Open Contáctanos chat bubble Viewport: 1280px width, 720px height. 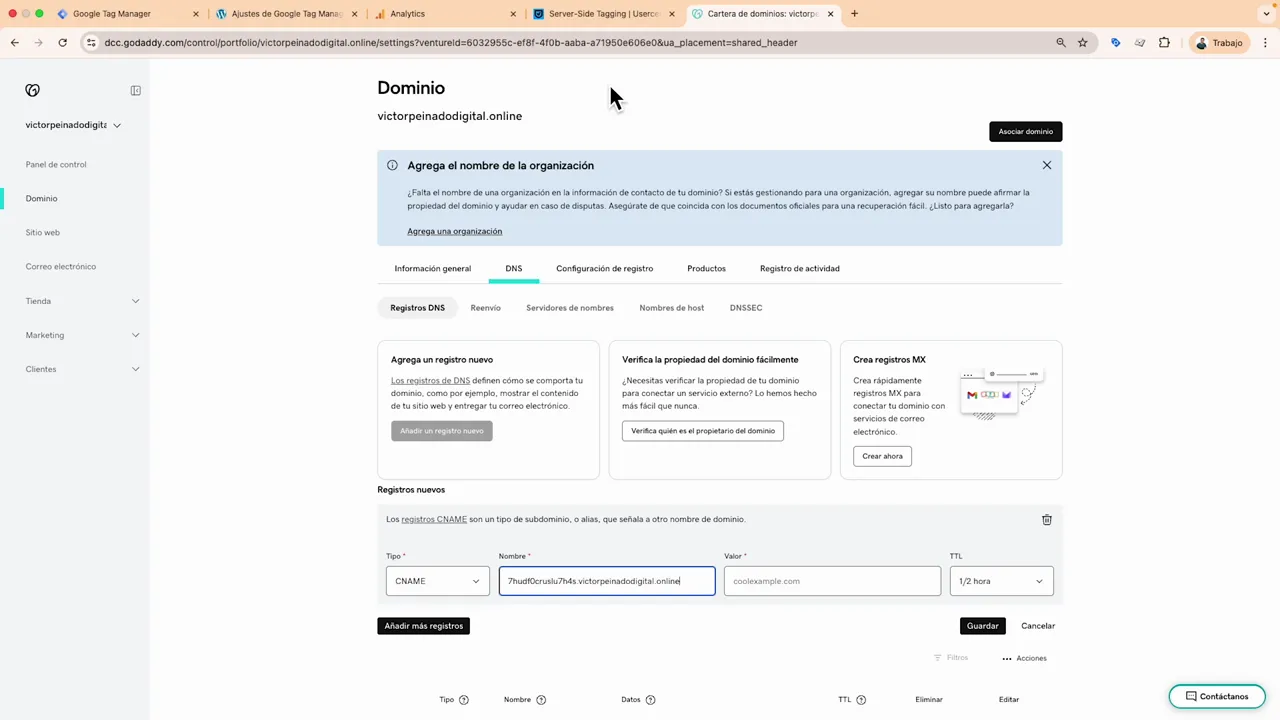point(1216,696)
